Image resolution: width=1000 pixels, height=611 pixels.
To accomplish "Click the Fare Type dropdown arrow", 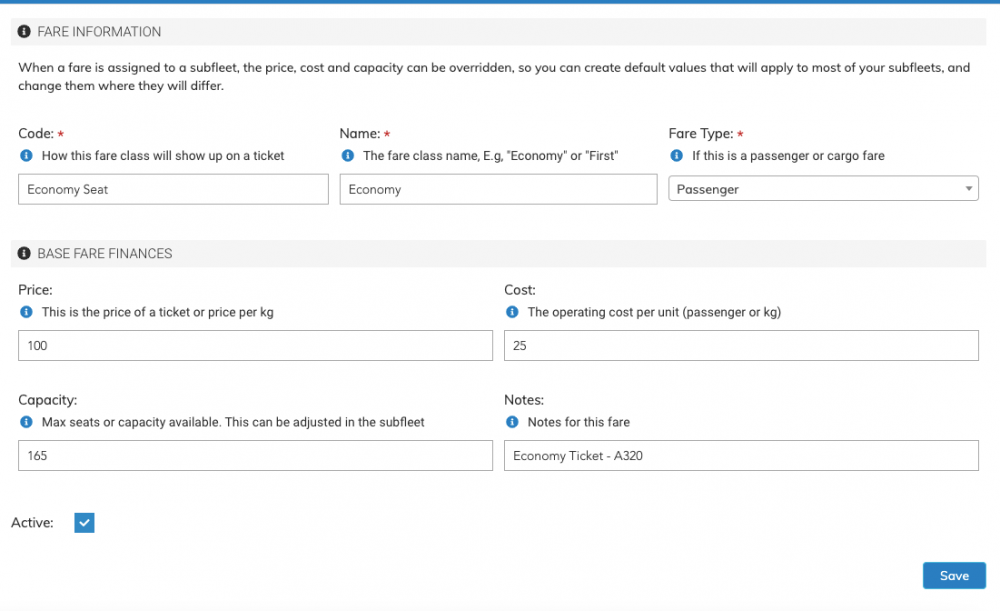I will (968, 189).
